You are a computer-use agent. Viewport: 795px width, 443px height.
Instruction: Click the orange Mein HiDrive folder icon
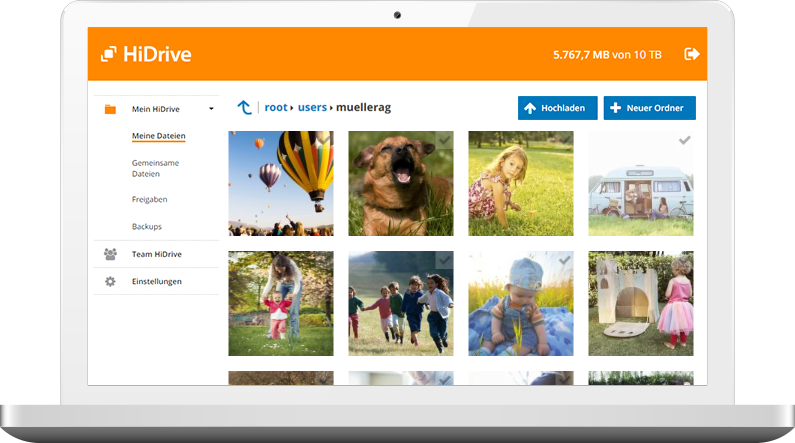pyautogui.click(x=110, y=109)
